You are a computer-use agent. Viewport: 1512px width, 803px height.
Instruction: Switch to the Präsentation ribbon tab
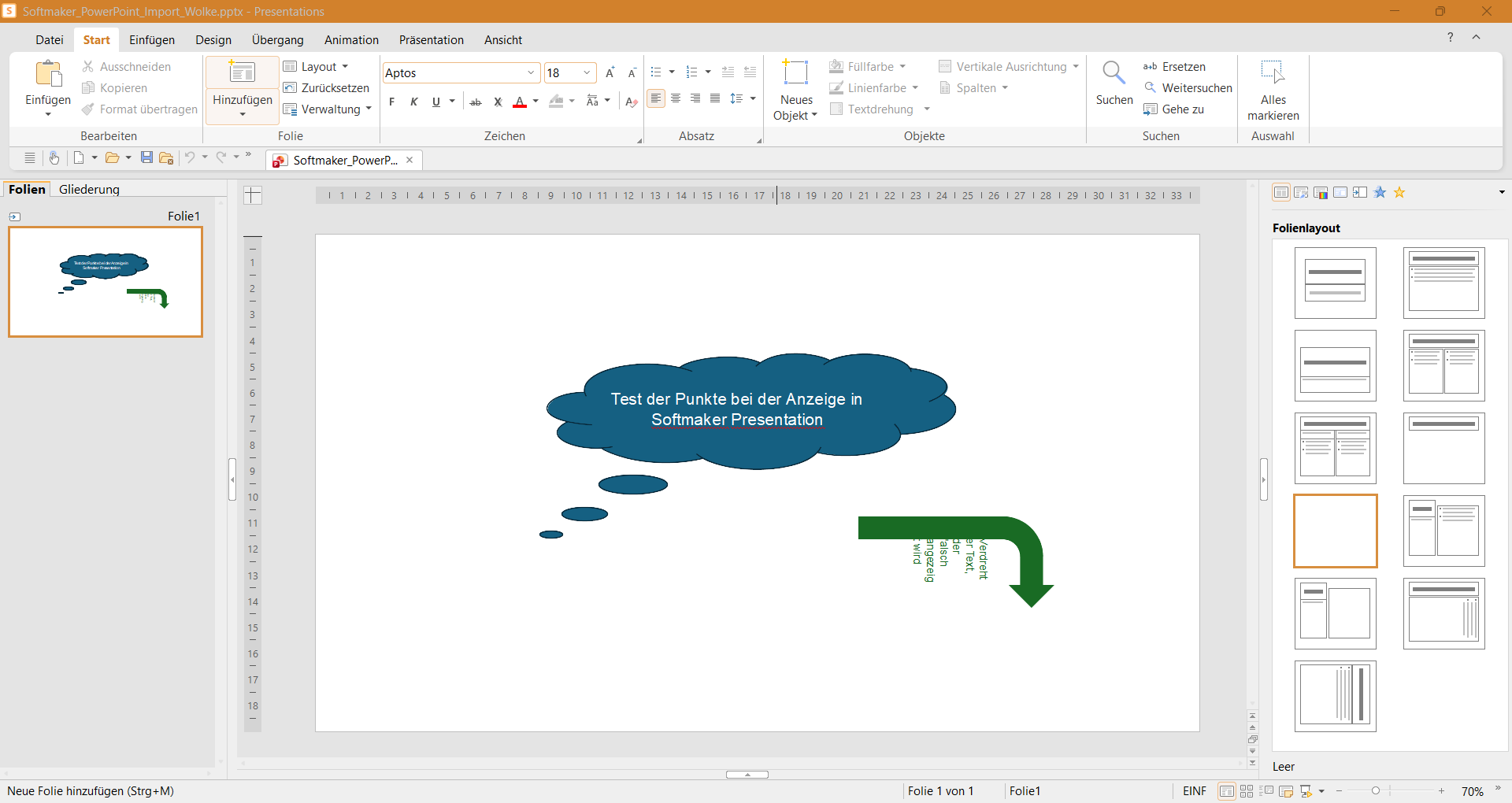coord(432,40)
